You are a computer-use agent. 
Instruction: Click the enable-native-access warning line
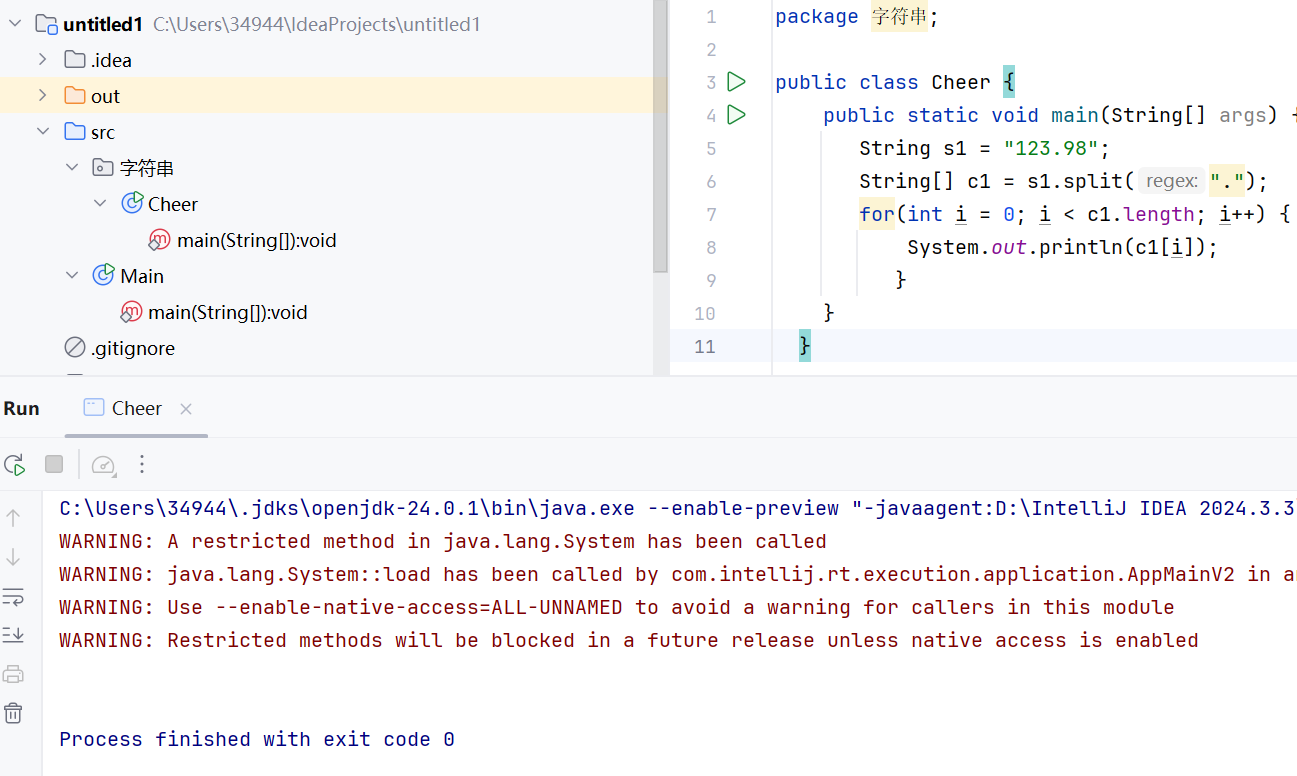click(x=617, y=607)
